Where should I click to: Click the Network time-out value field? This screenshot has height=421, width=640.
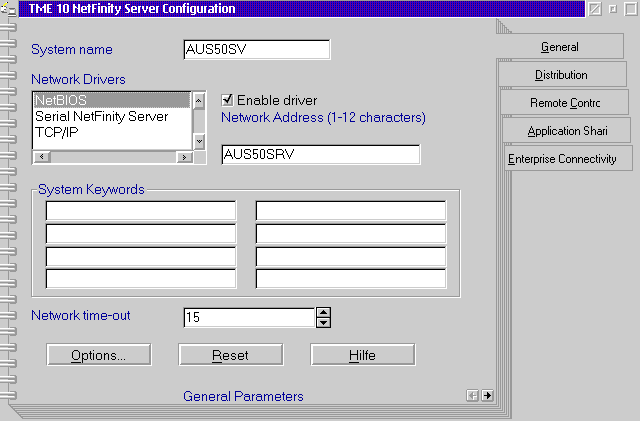tap(249, 317)
